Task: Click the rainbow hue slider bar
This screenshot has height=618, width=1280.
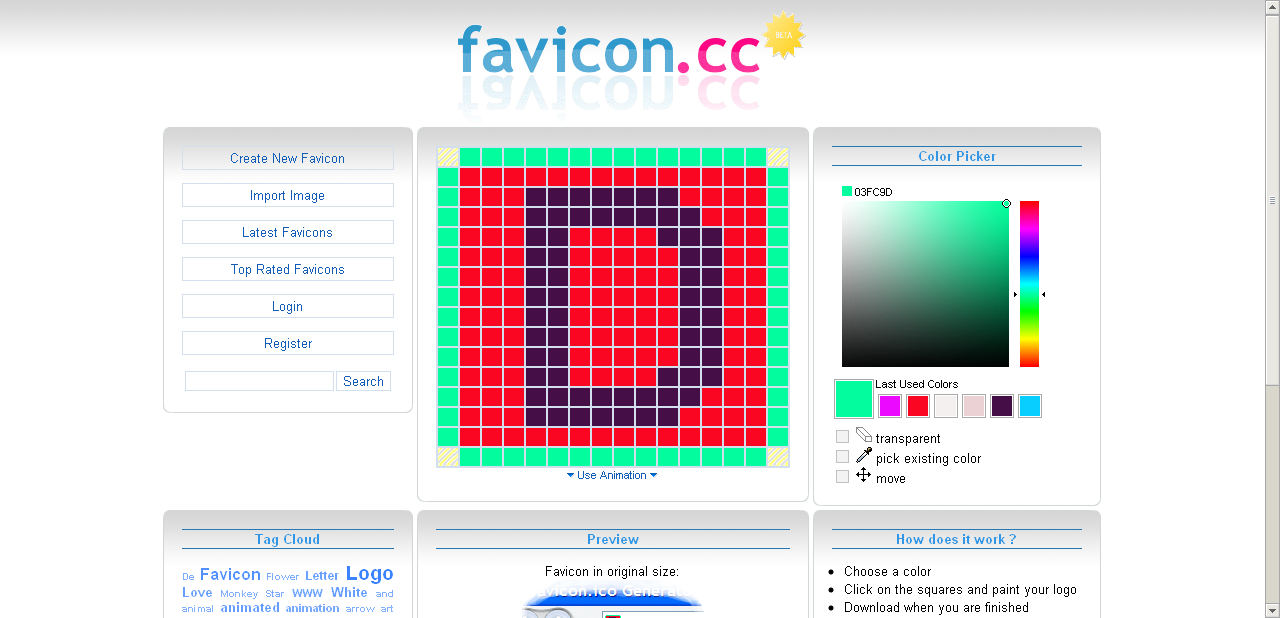Action: 1029,284
